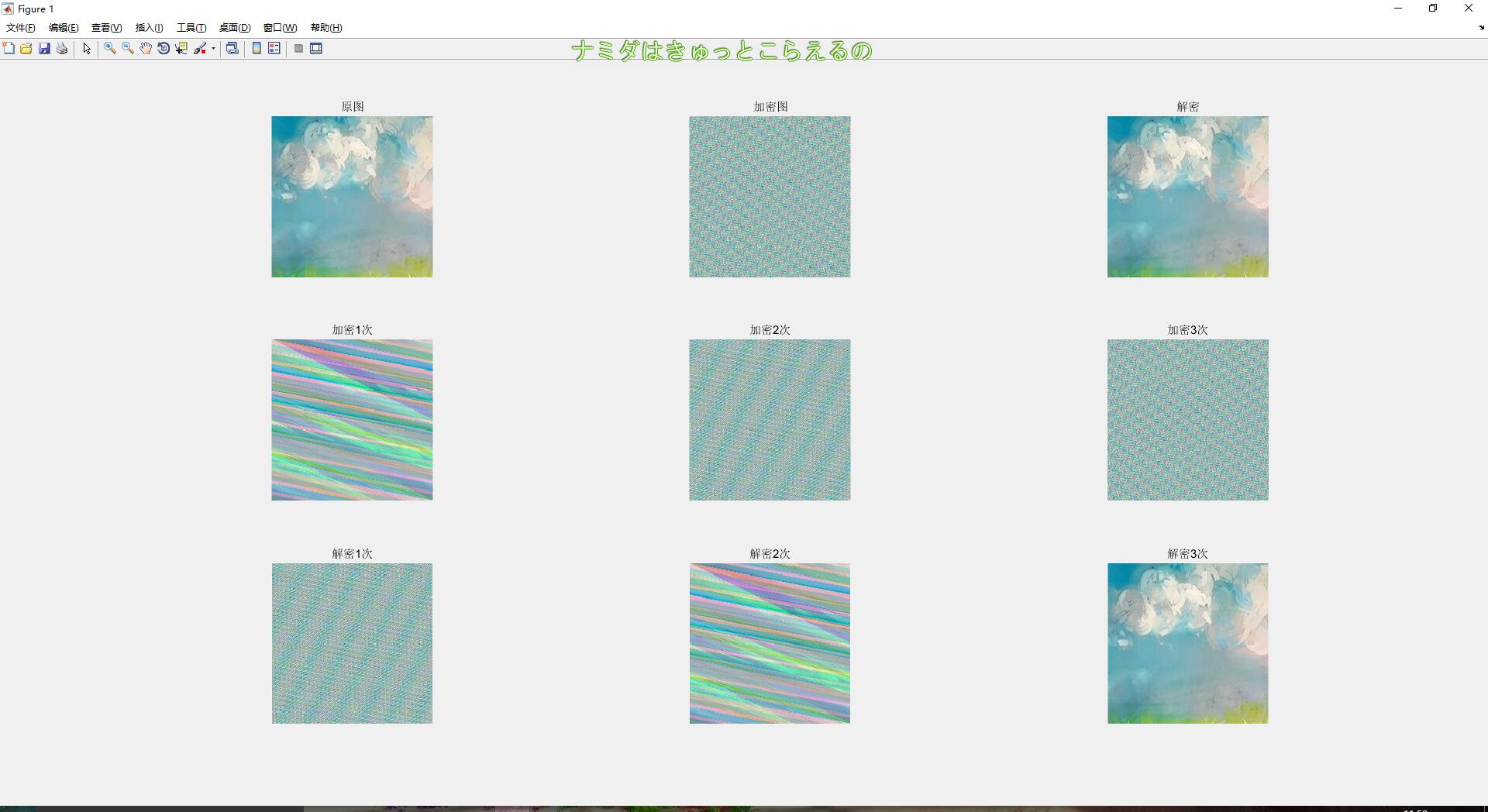Insert a legend via toolbar icon
The height and width of the screenshot is (812, 1488).
tap(274, 48)
